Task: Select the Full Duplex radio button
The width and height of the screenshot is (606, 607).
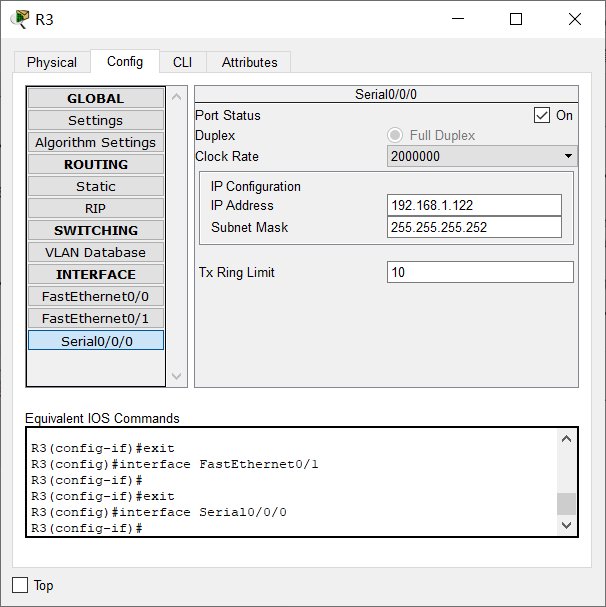Action: 395,135
